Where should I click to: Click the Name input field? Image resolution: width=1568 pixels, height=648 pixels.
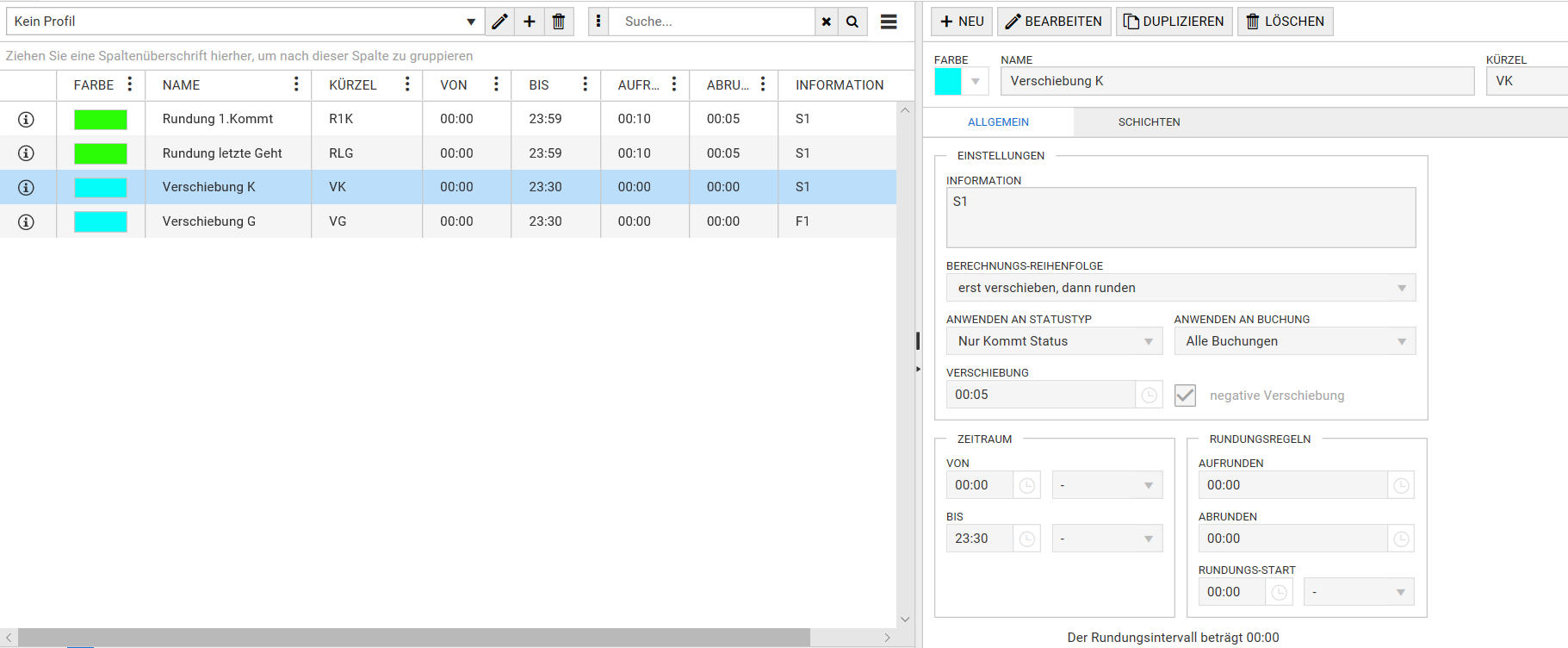(1237, 81)
